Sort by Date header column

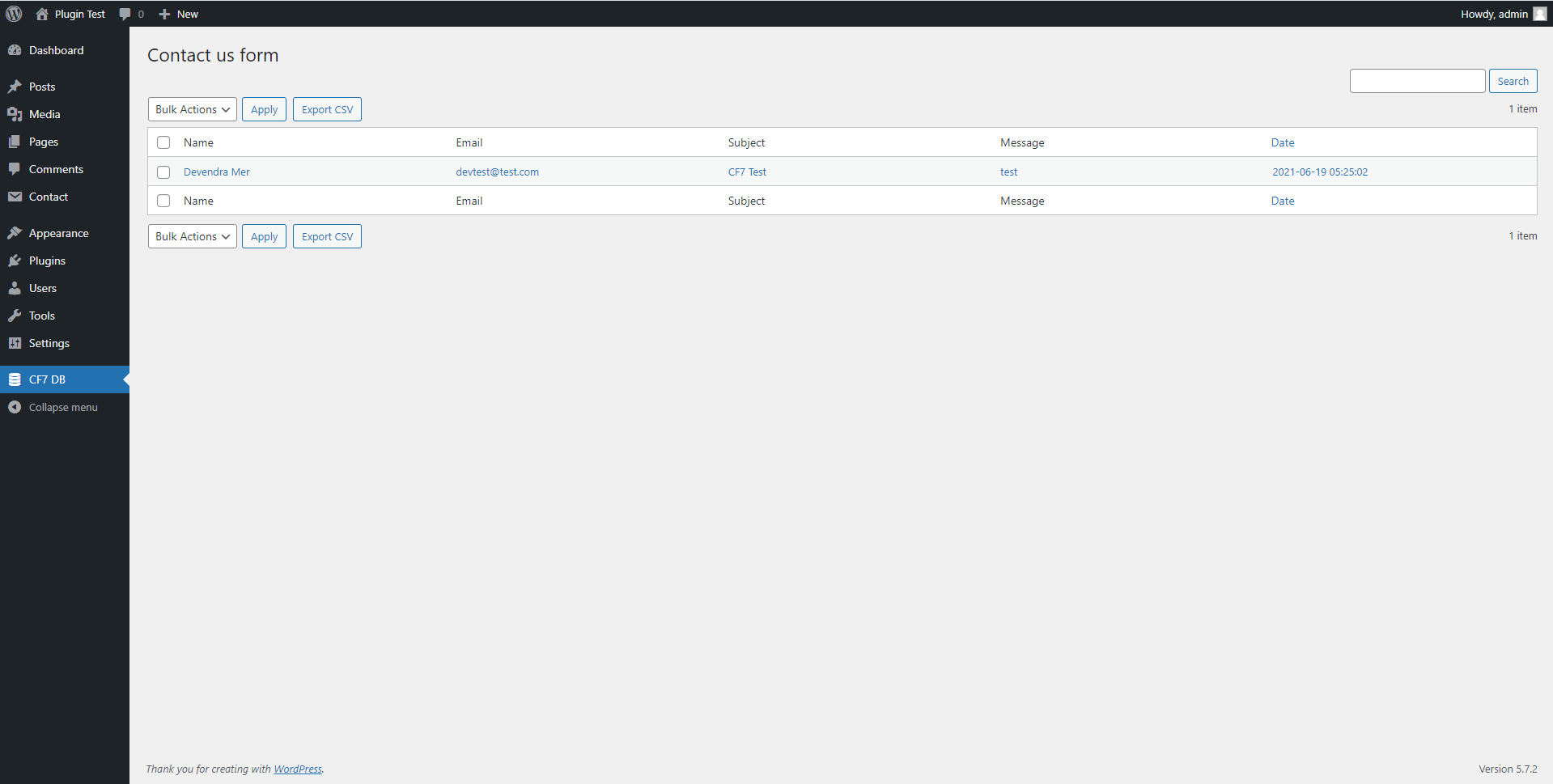(x=1283, y=142)
